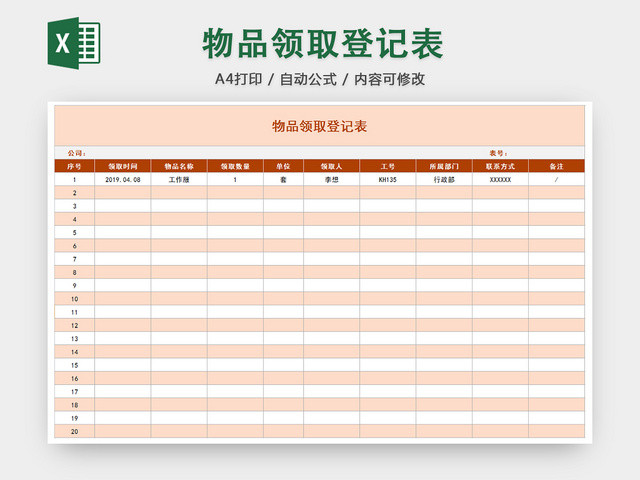Select serial number cell 9
The height and width of the screenshot is (480, 640).
pos(74,285)
